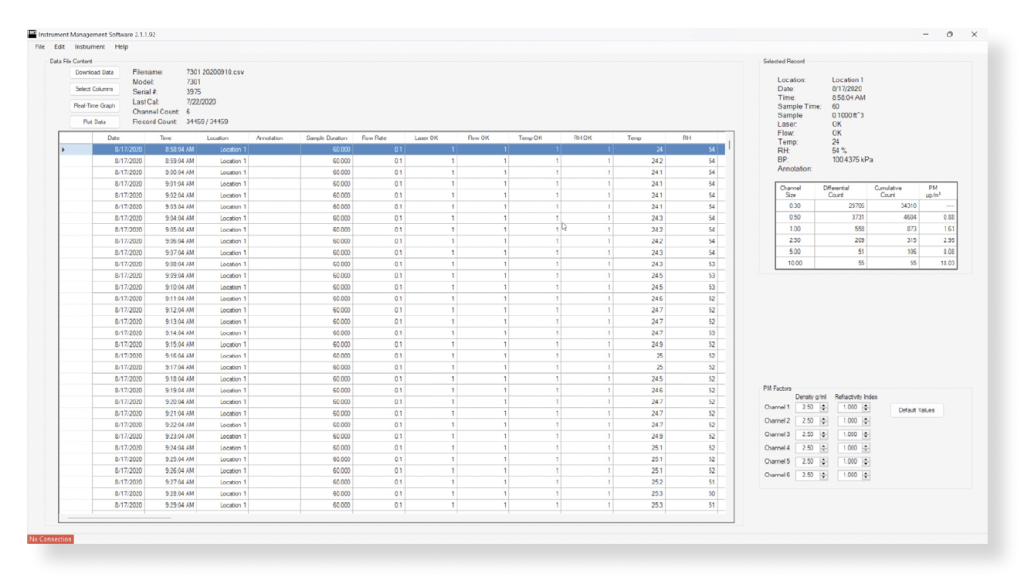Sort table by Temp column header
The image size is (1024, 584).
(634, 138)
